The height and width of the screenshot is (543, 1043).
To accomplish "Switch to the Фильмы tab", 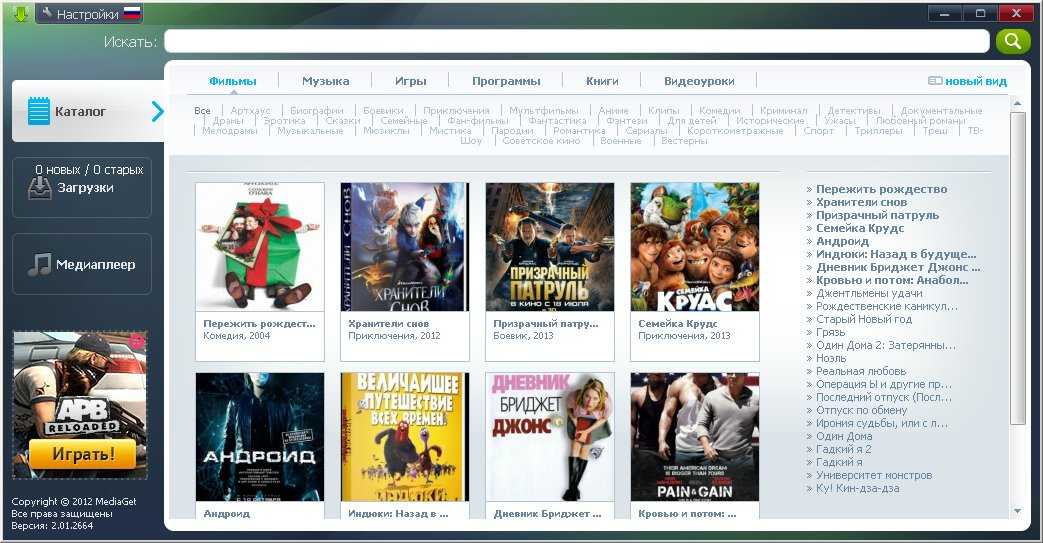I will [232, 81].
